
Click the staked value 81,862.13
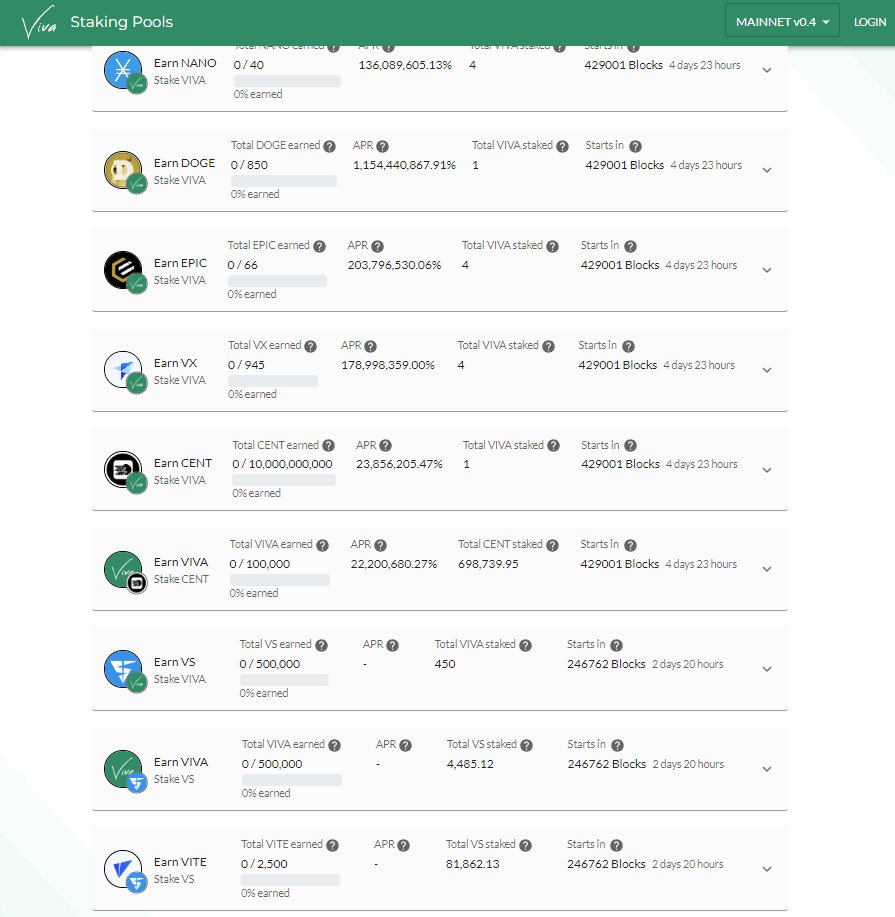click(473, 864)
